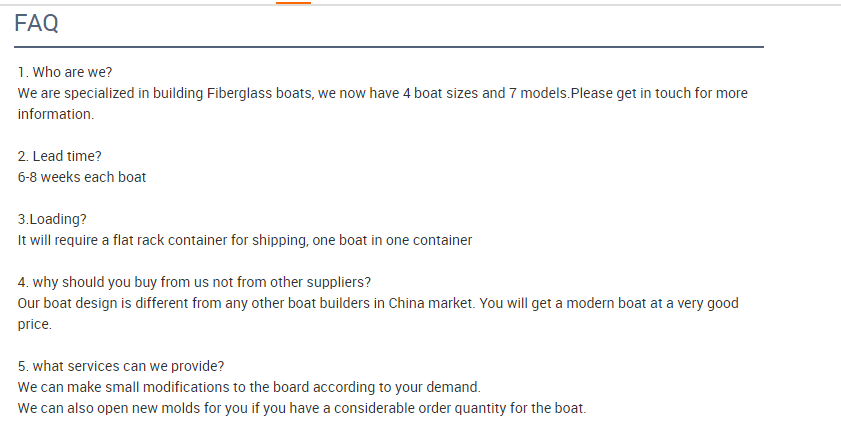
Task: Click the "1. Who are we?" question
Action: pos(65,72)
